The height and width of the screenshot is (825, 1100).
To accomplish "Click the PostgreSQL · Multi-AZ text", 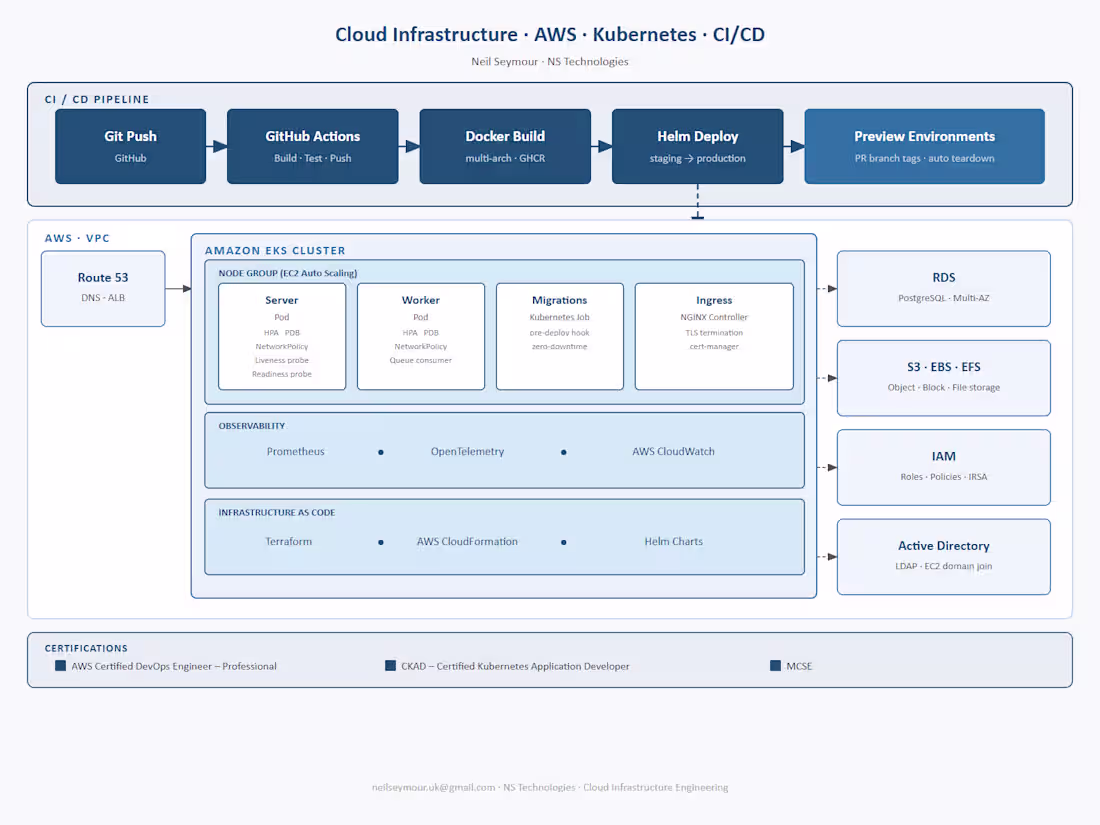I will [x=944, y=298].
